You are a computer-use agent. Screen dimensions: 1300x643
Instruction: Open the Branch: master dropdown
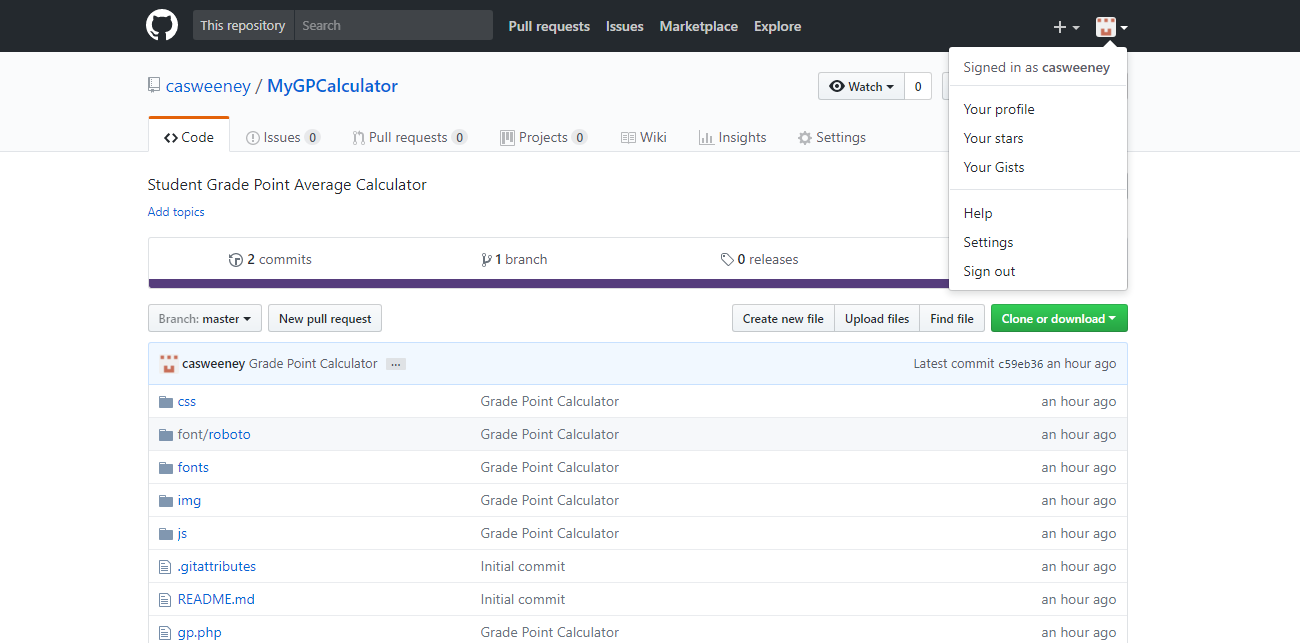tap(205, 319)
